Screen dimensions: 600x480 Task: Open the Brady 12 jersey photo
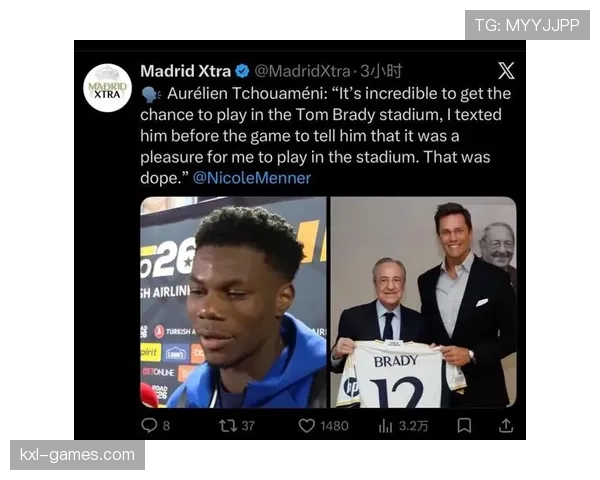point(423,302)
